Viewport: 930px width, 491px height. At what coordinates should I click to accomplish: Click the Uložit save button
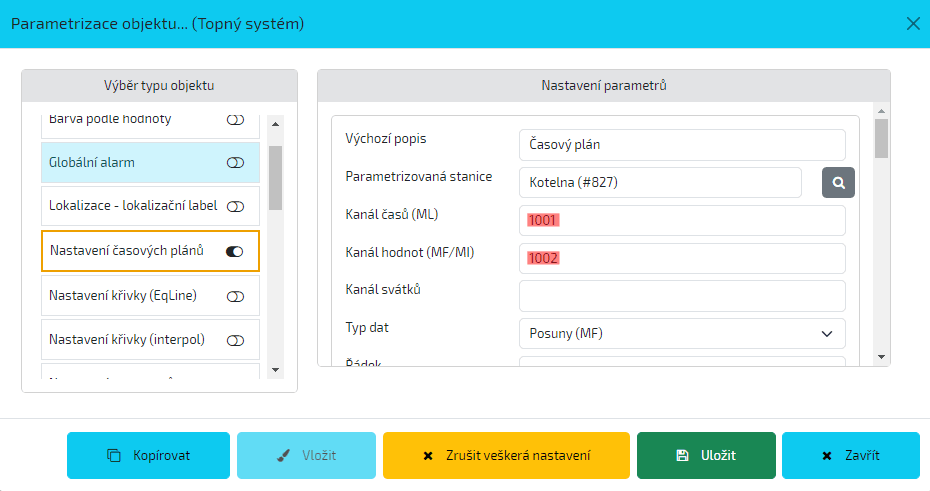(x=706, y=455)
